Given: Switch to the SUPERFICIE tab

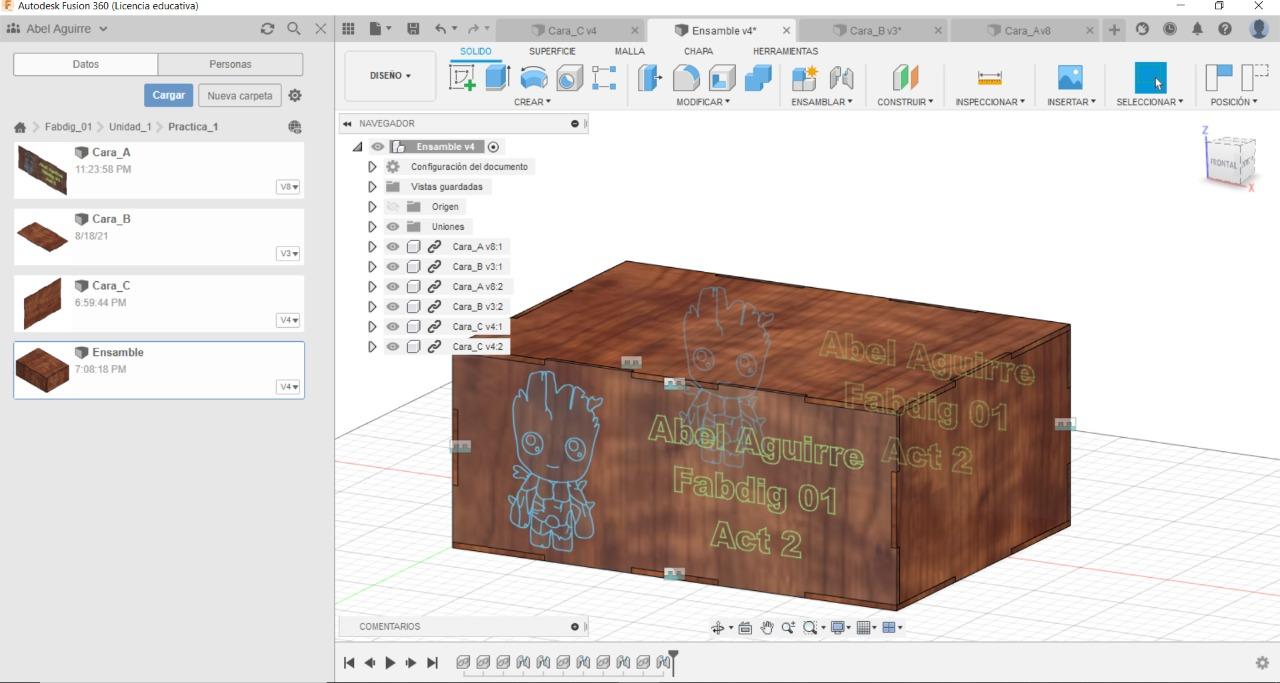Looking at the screenshot, I should tap(552, 51).
